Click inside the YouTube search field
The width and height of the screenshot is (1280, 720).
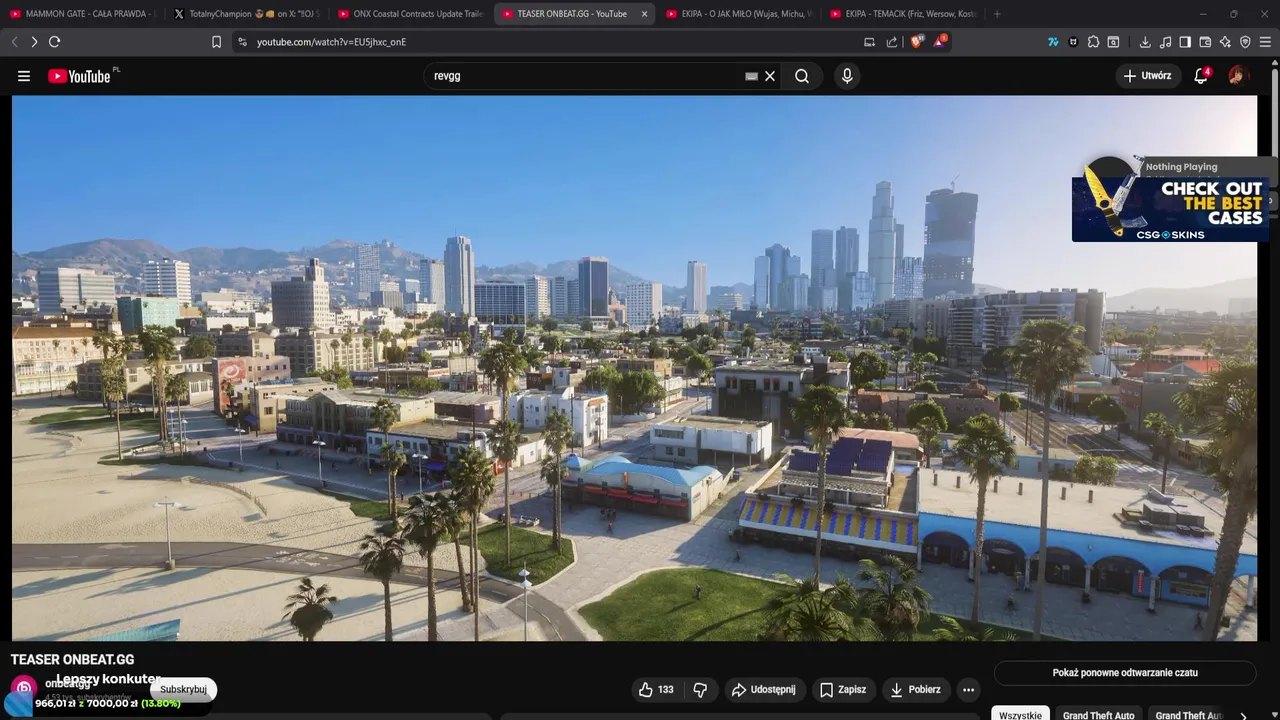(585, 76)
